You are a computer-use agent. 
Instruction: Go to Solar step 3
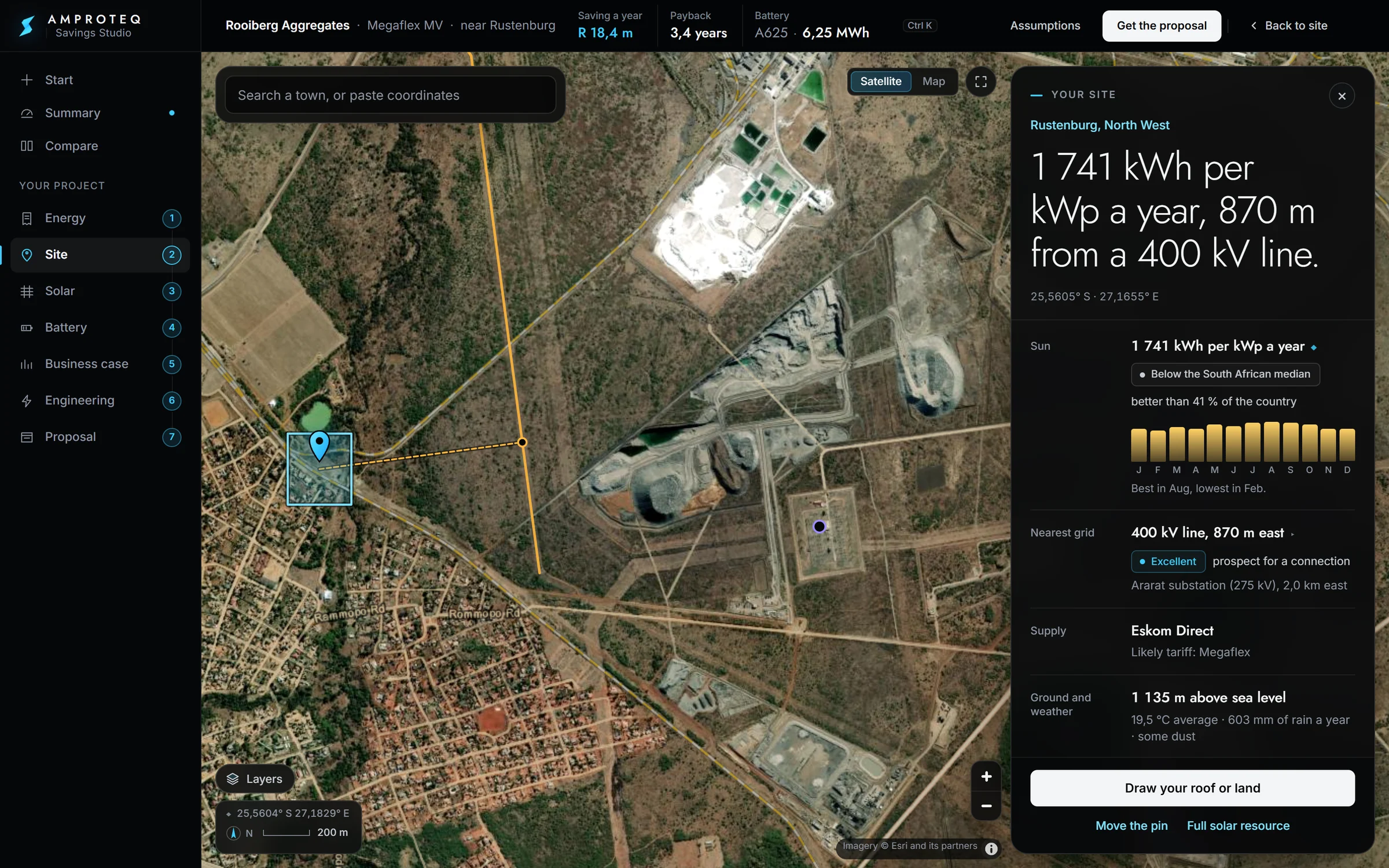tap(100, 291)
